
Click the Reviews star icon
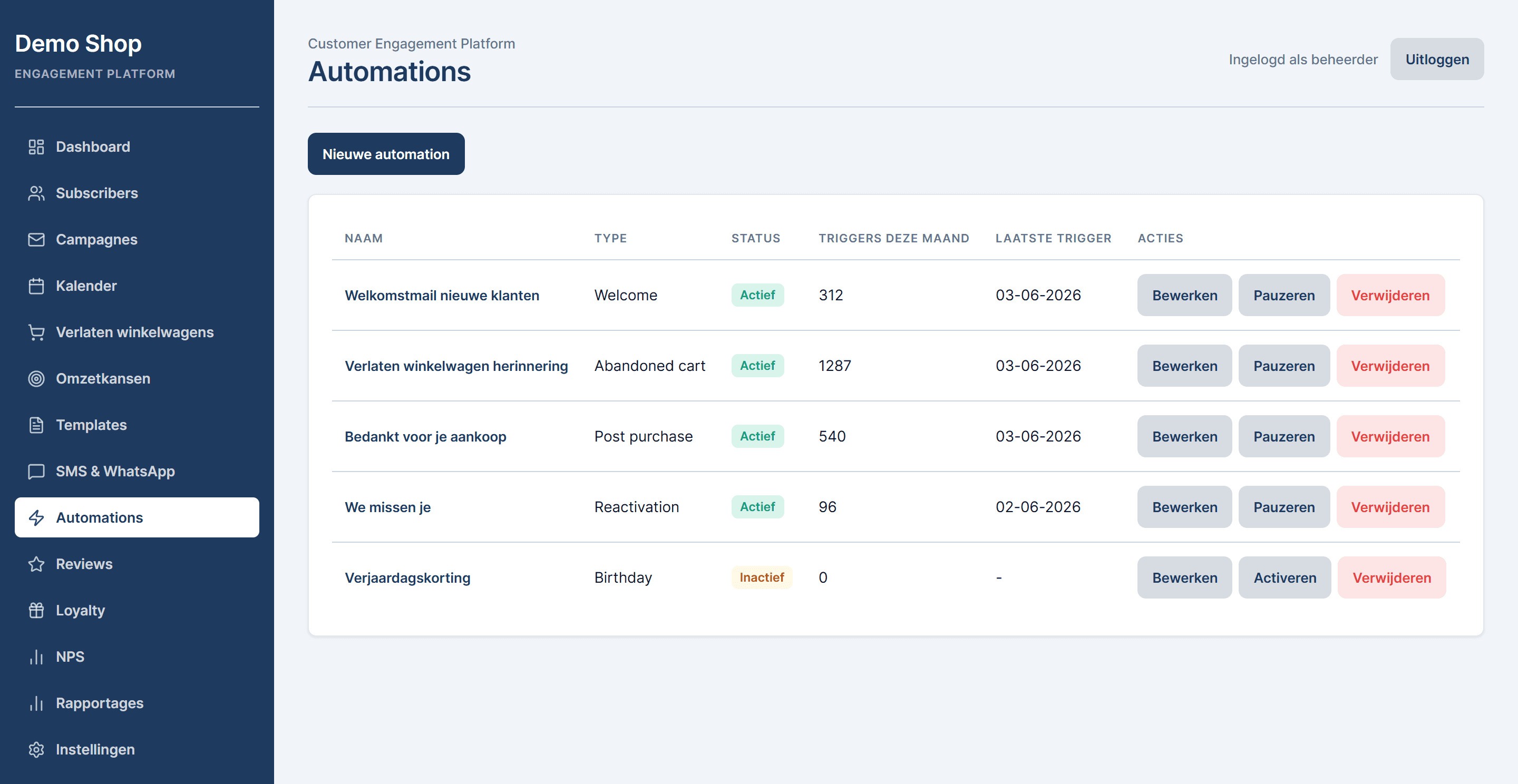(x=36, y=564)
